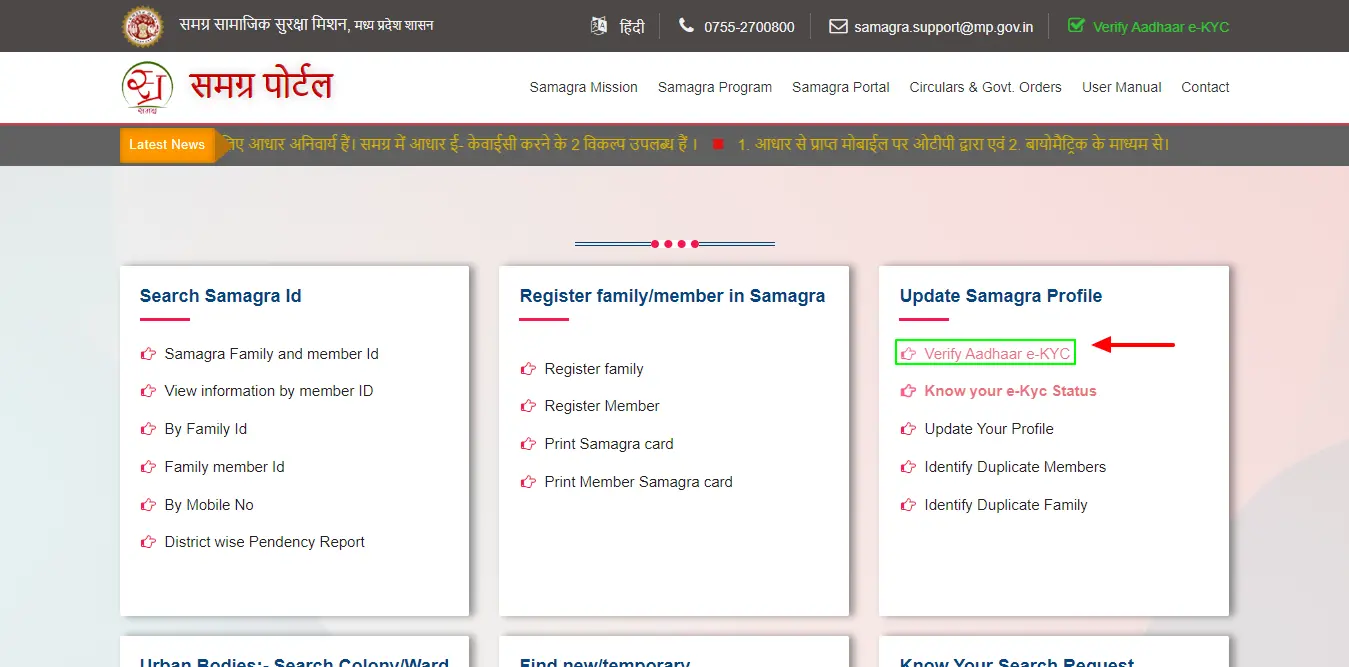Open Print Member Samagra card link
Image resolution: width=1349 pixels, height=667 pixels.
point(638,482)
